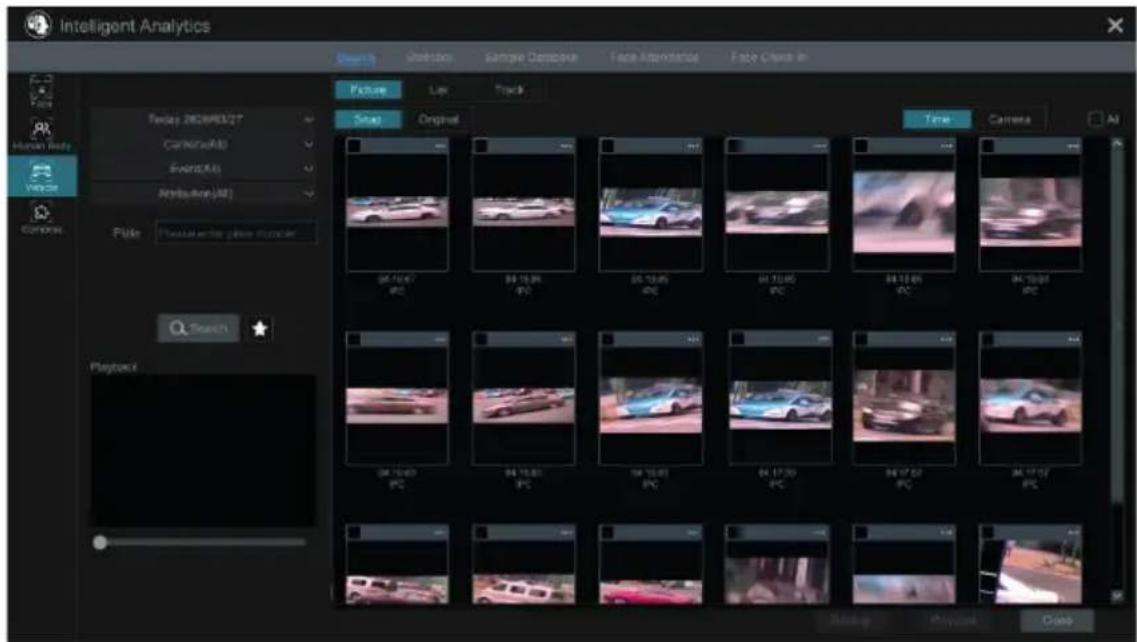Viewport: 1137px width, 642px height.
Task: Show Snap images
Action: coord(368,119)
